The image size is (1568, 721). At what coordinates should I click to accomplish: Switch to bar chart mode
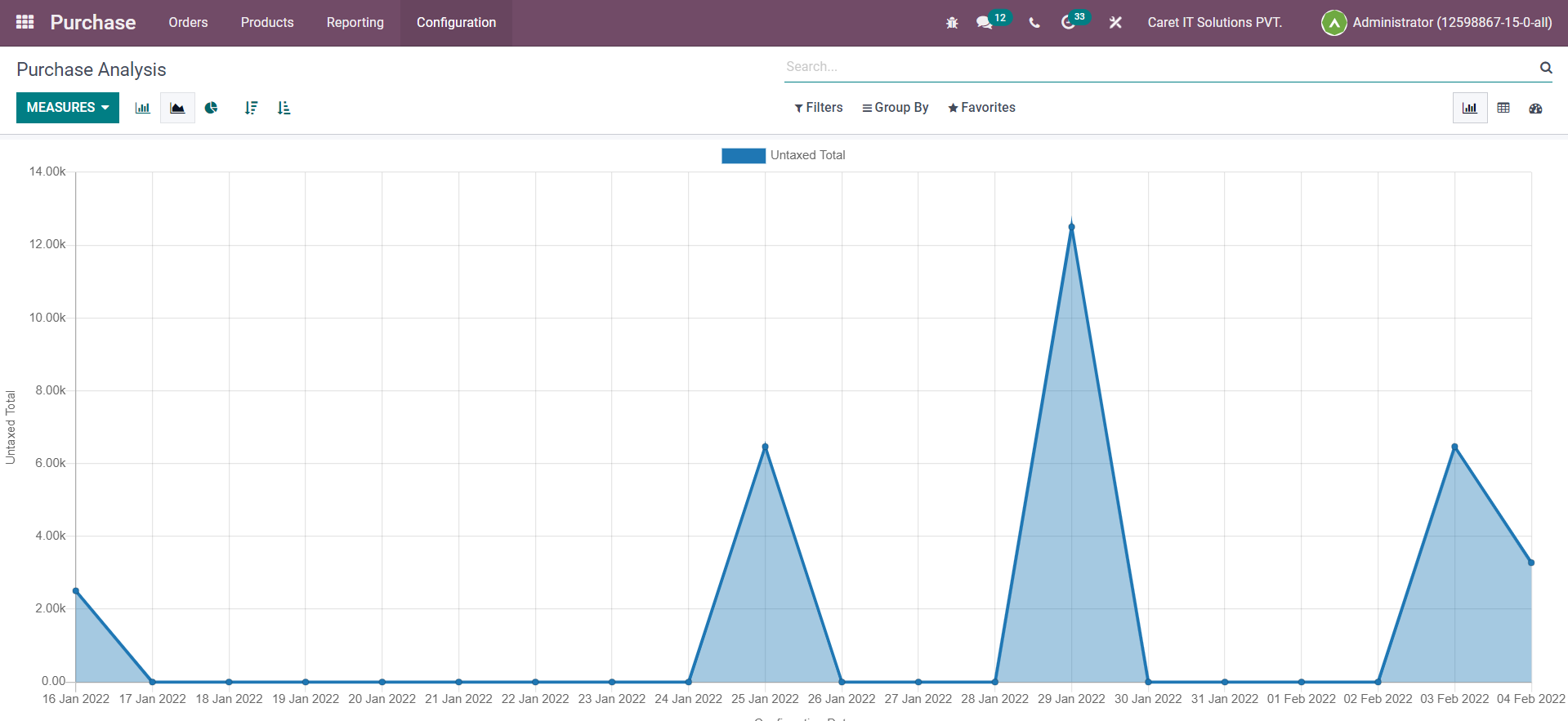(x=143, y=108)
